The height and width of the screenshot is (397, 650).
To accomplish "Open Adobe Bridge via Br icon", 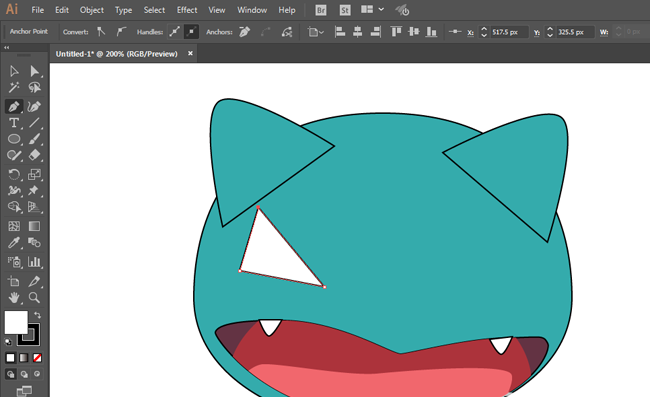I will tap(321, 10).
